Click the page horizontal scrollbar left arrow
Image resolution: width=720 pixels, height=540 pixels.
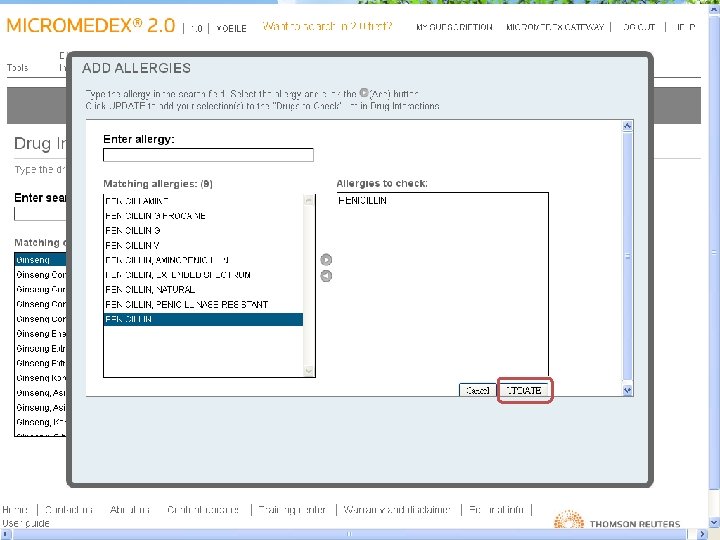coord(6,534)
